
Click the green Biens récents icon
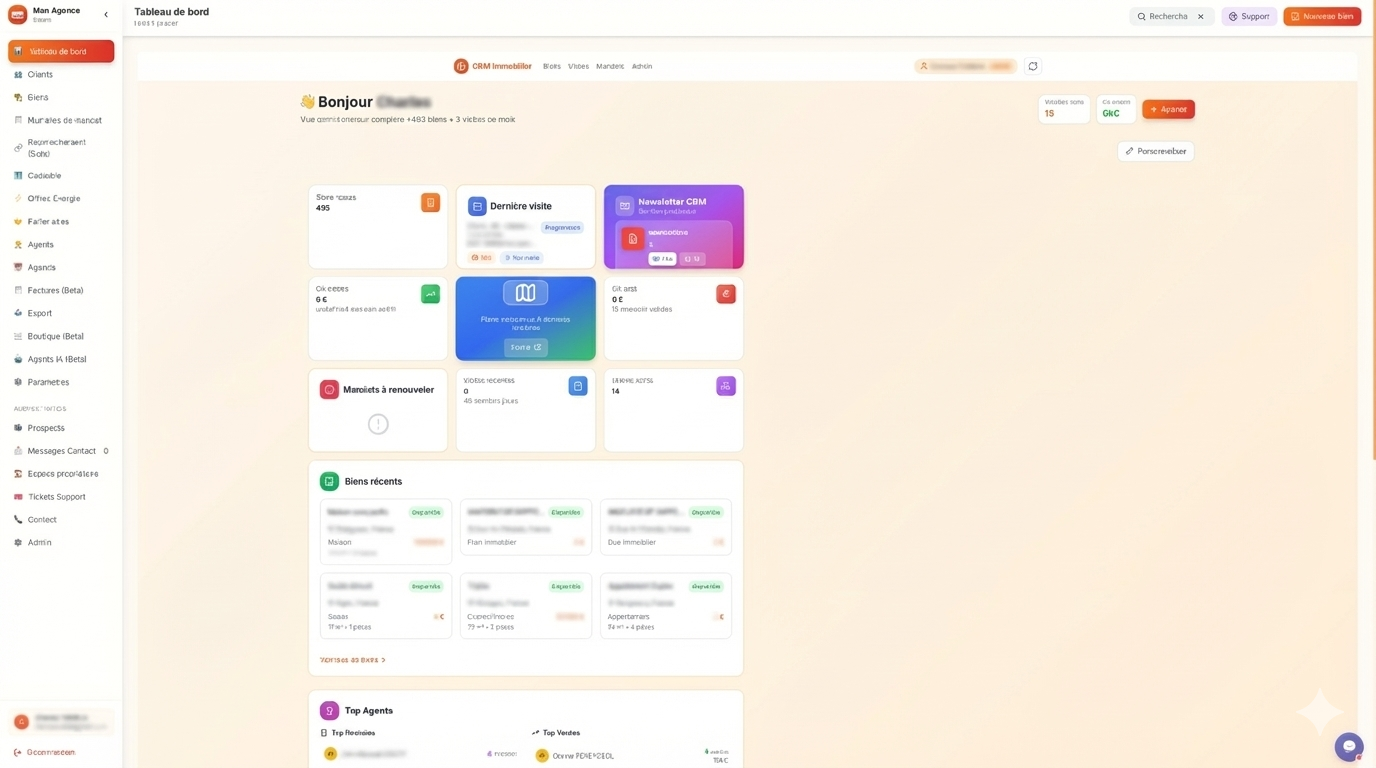(329, 482)
